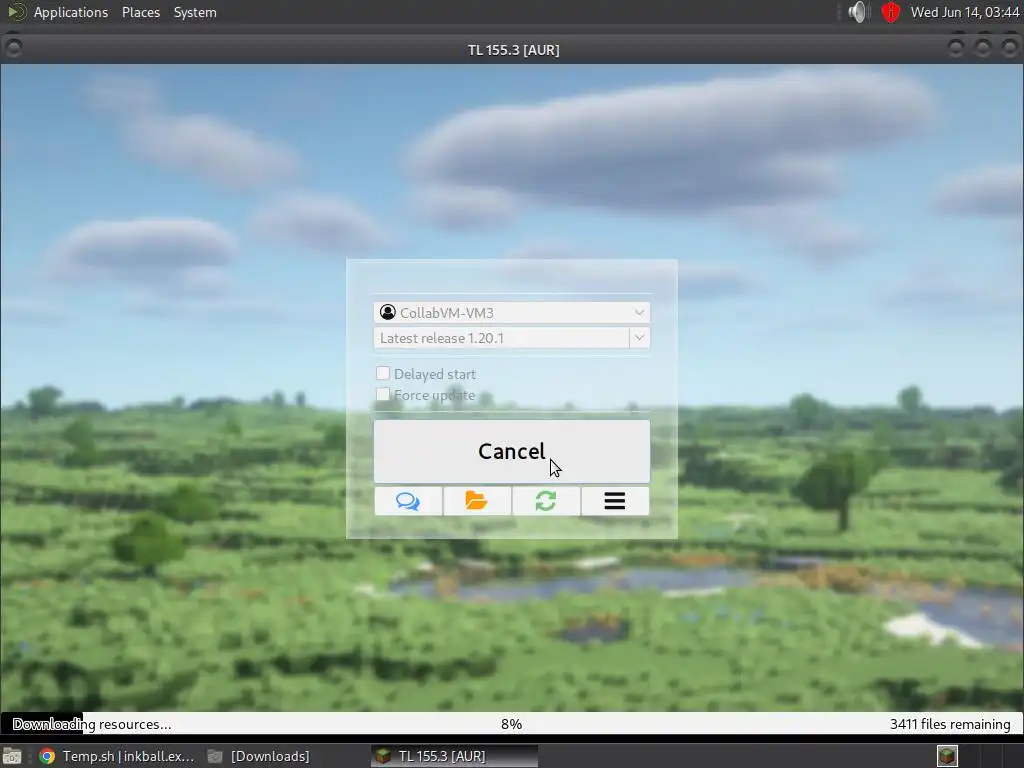Screen dimensions: 1024x768
Task: Click the MATE logo panel icon
Action: [16, 12]
